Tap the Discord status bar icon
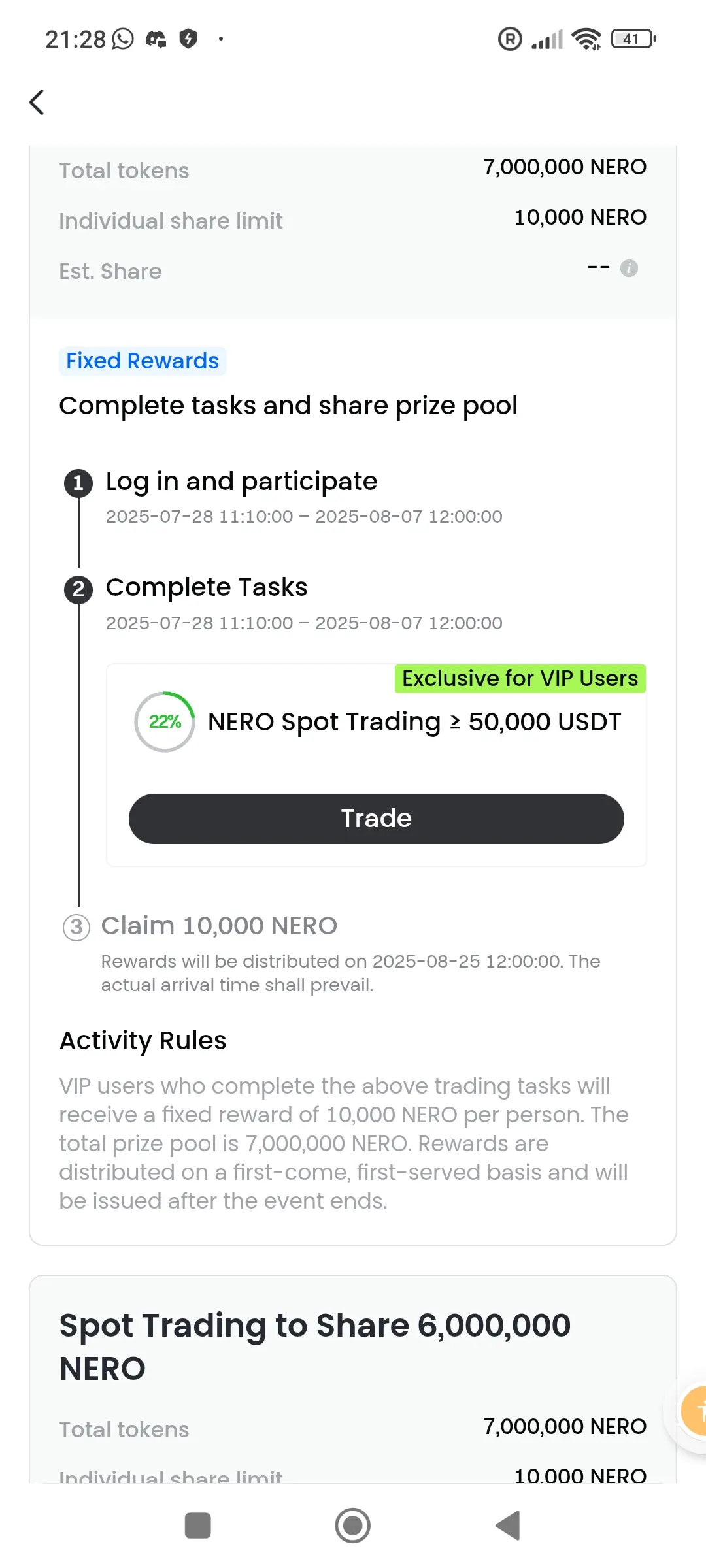 click(156, 39)
